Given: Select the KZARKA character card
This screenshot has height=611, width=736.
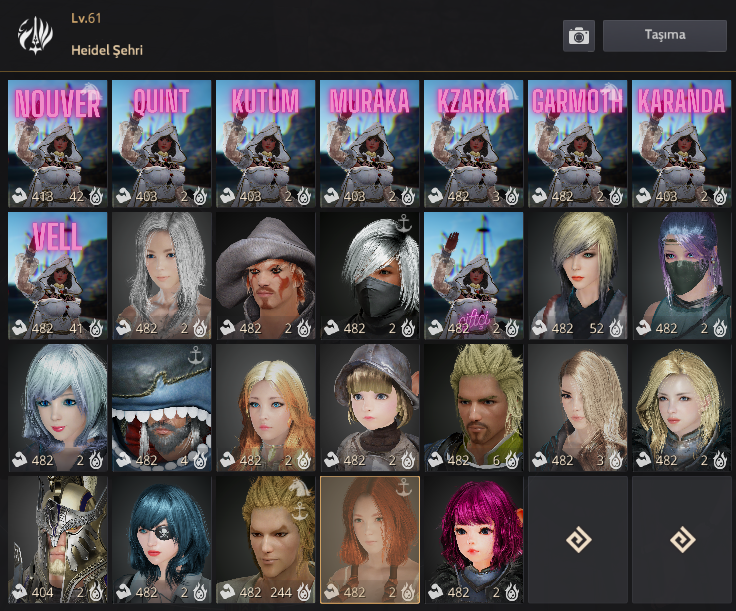Looking at the screenshot, I should coord(474,144).
